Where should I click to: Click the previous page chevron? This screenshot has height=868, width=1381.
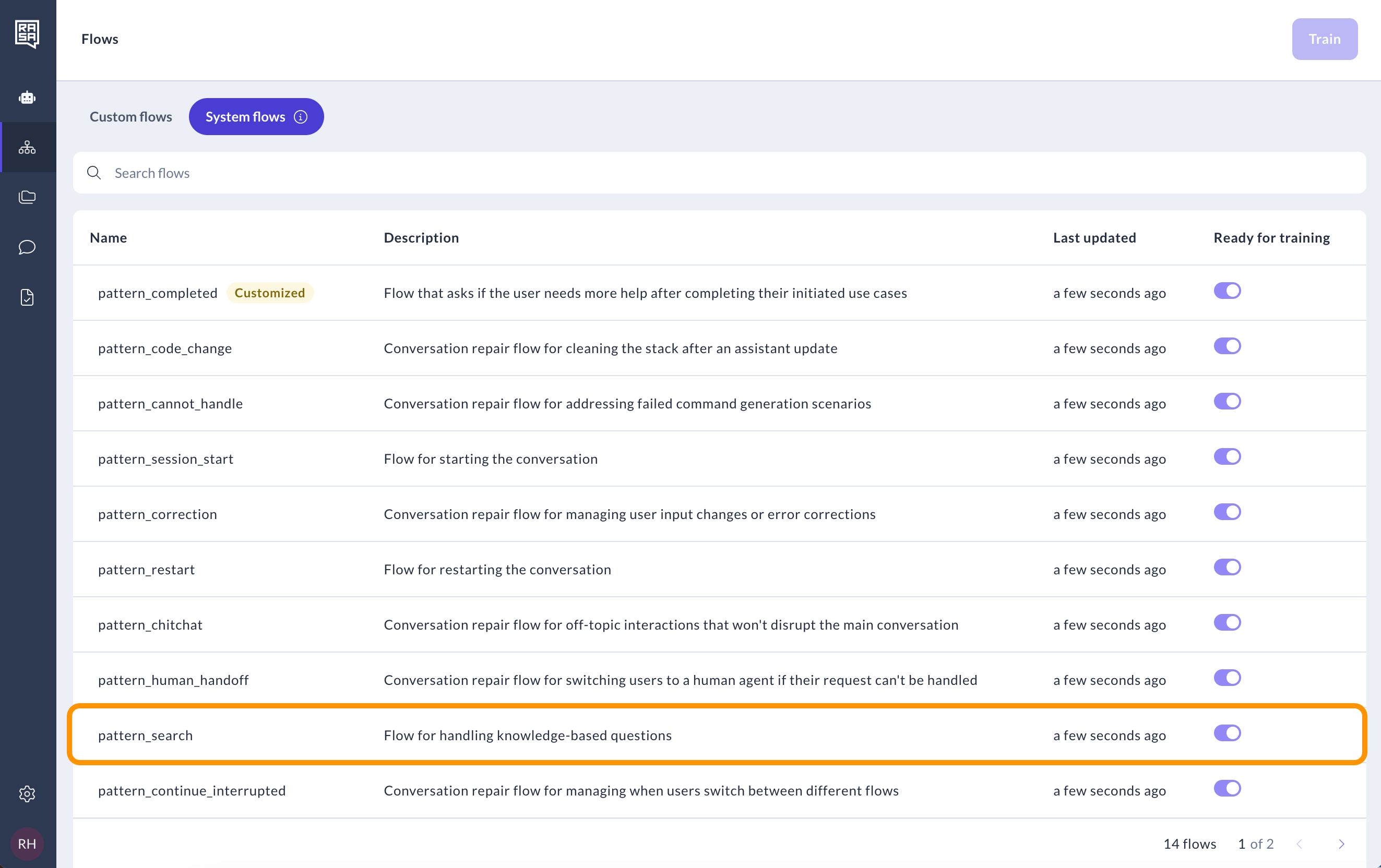point(1299,843)
